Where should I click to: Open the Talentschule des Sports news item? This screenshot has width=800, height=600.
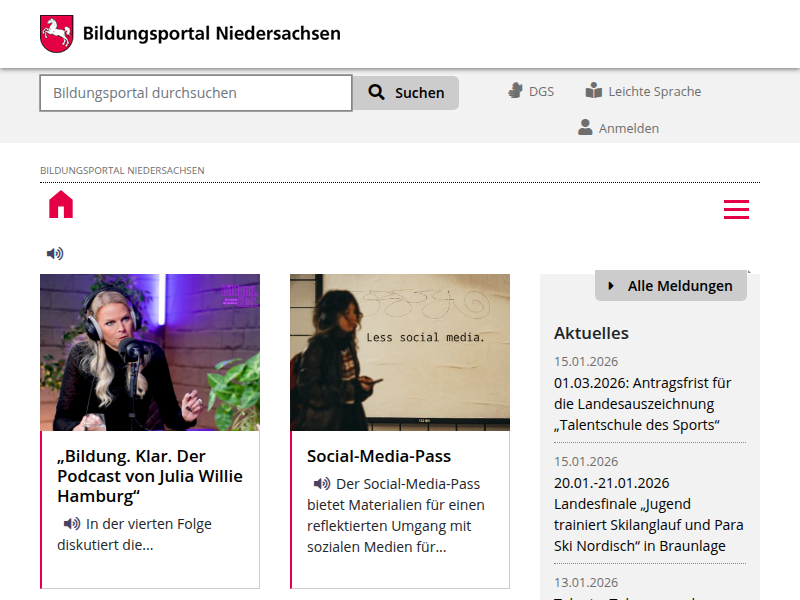point(642,404)
